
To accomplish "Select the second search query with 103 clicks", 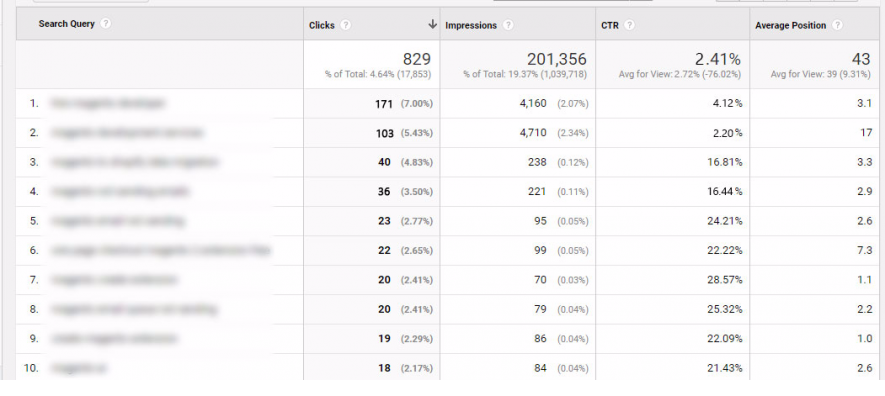I will pyautogui.click(x=126, y=133).
